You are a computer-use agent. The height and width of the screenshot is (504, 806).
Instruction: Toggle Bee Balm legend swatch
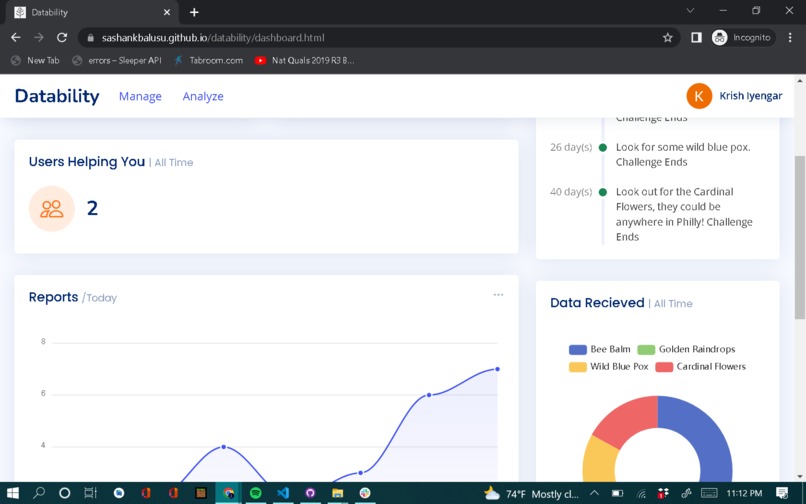pyautogui.click(x=577, y=350)
